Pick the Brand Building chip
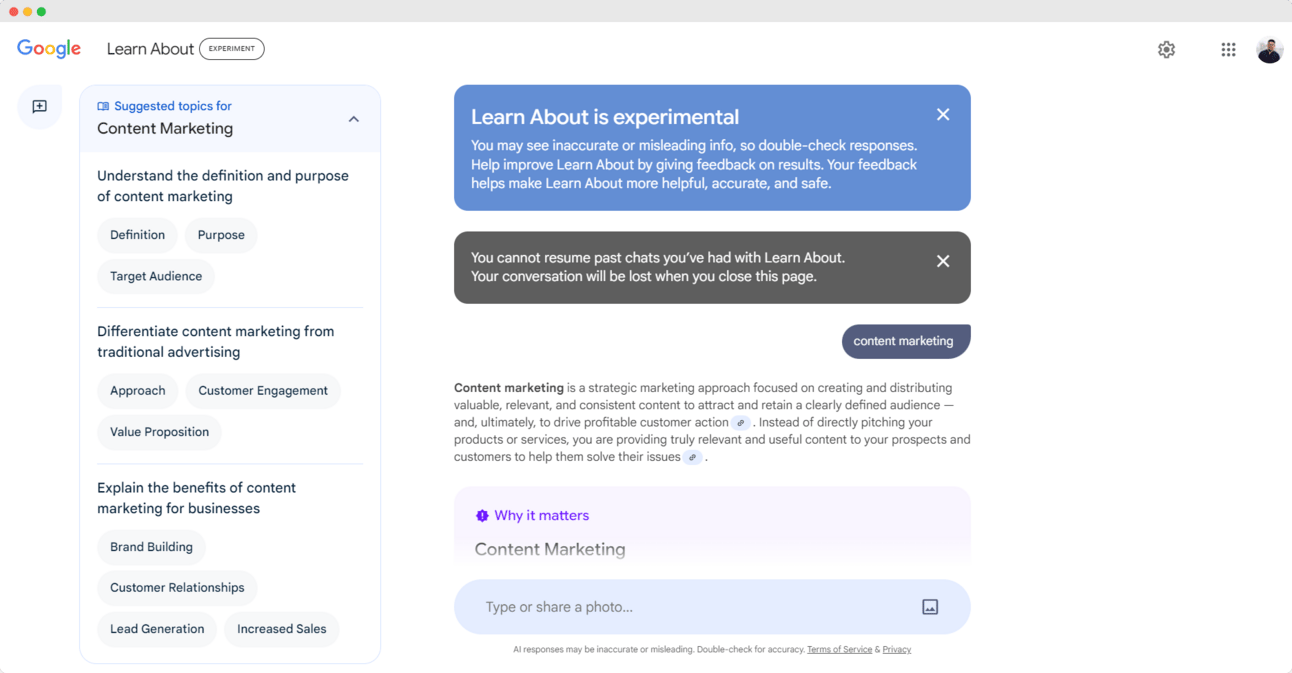Viewport: 1292px width, 673px height. point(151,547)
